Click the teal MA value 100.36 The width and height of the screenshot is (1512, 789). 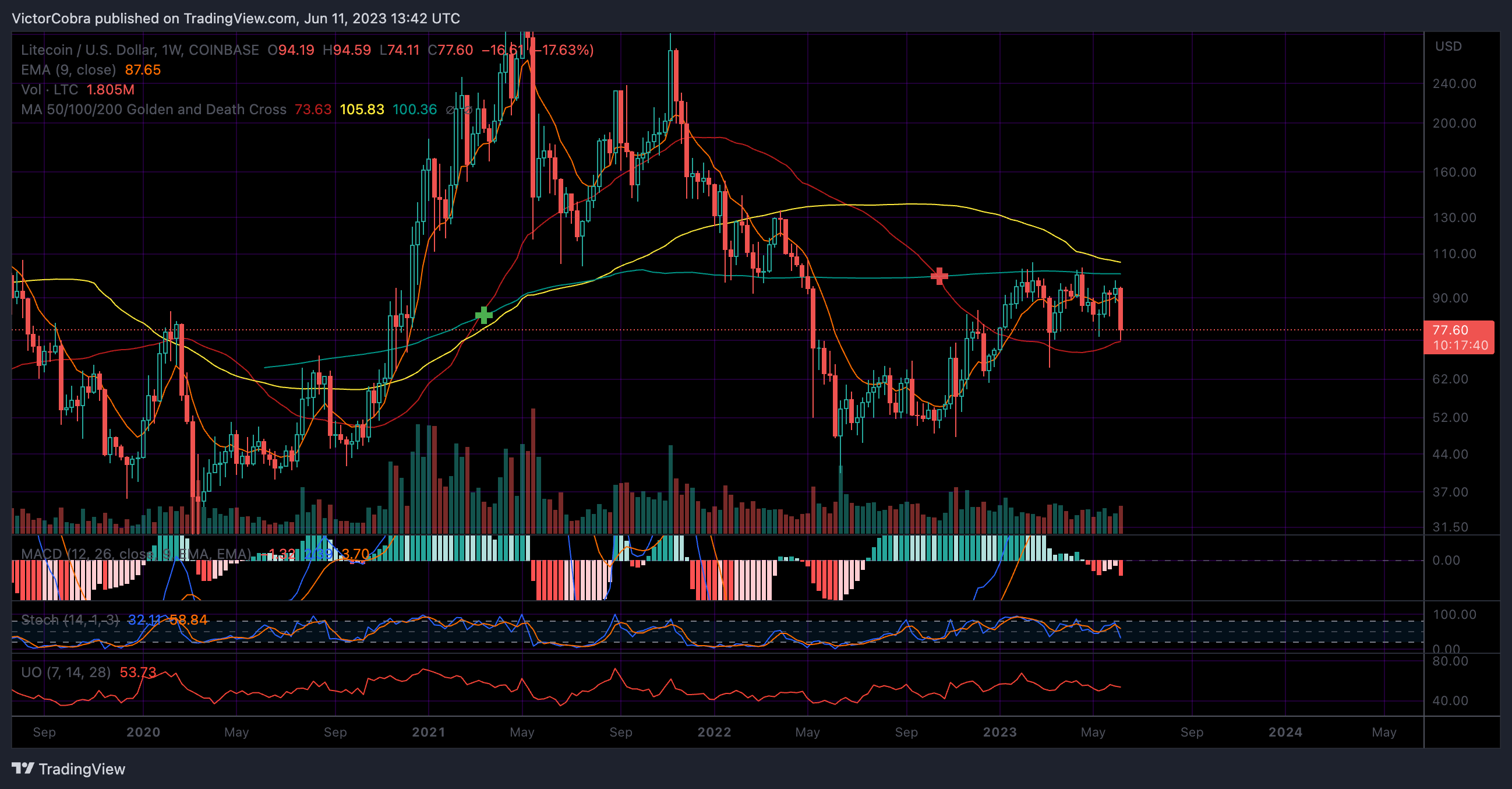(414, 110)
